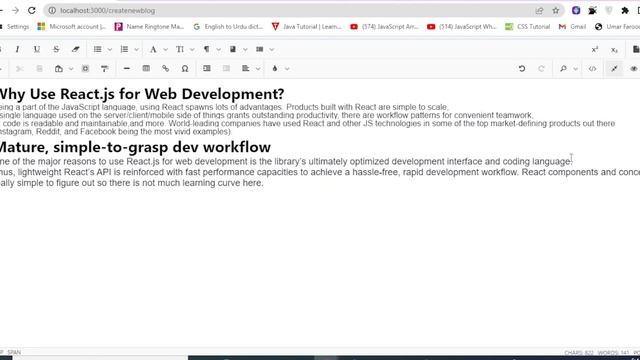Expand the paste options dropdown arrow

point(71,69)
